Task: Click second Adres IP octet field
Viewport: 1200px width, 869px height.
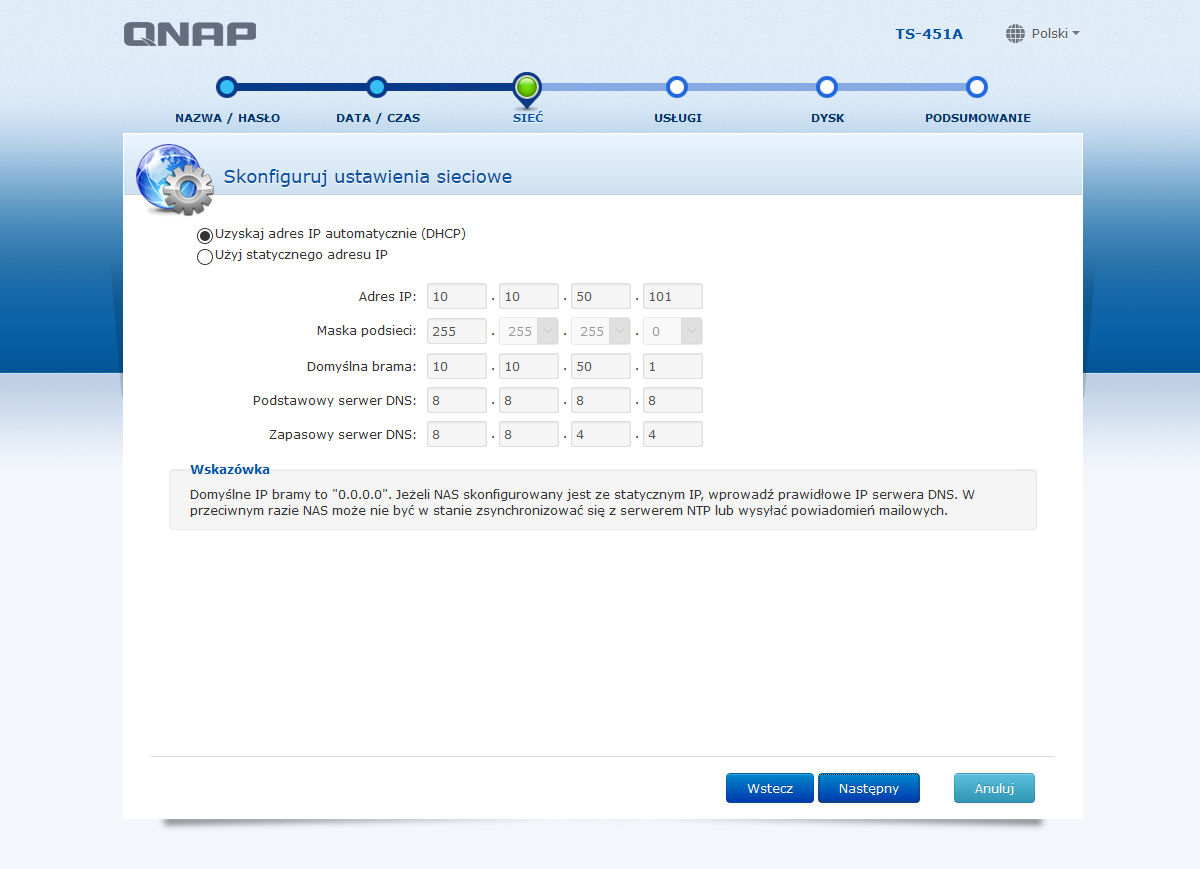Action: point(529,296)
